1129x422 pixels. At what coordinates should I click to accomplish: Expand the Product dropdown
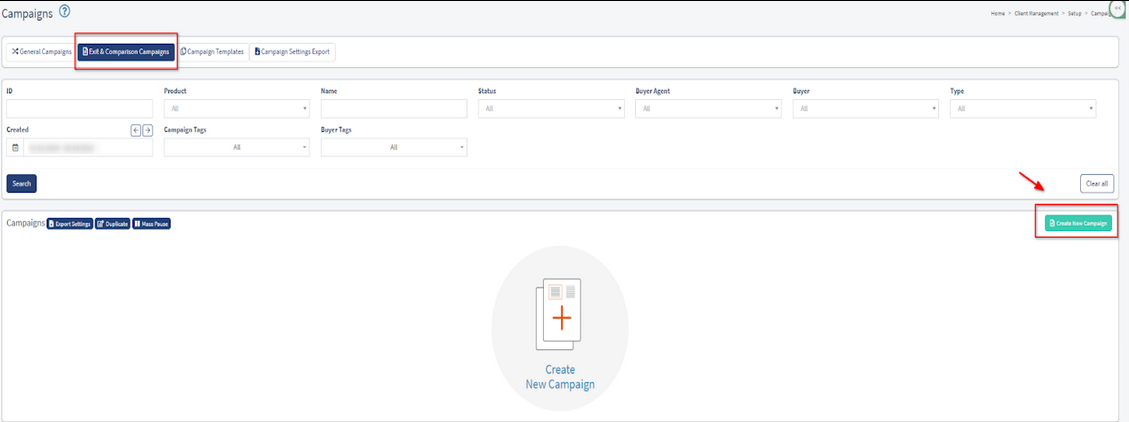(236, 108)
